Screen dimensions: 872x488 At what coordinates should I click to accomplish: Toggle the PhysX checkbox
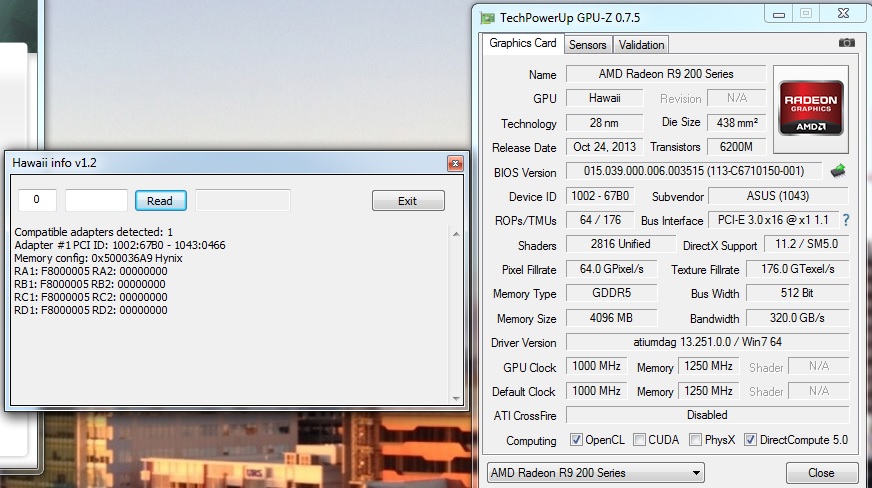tap(695, 440)
